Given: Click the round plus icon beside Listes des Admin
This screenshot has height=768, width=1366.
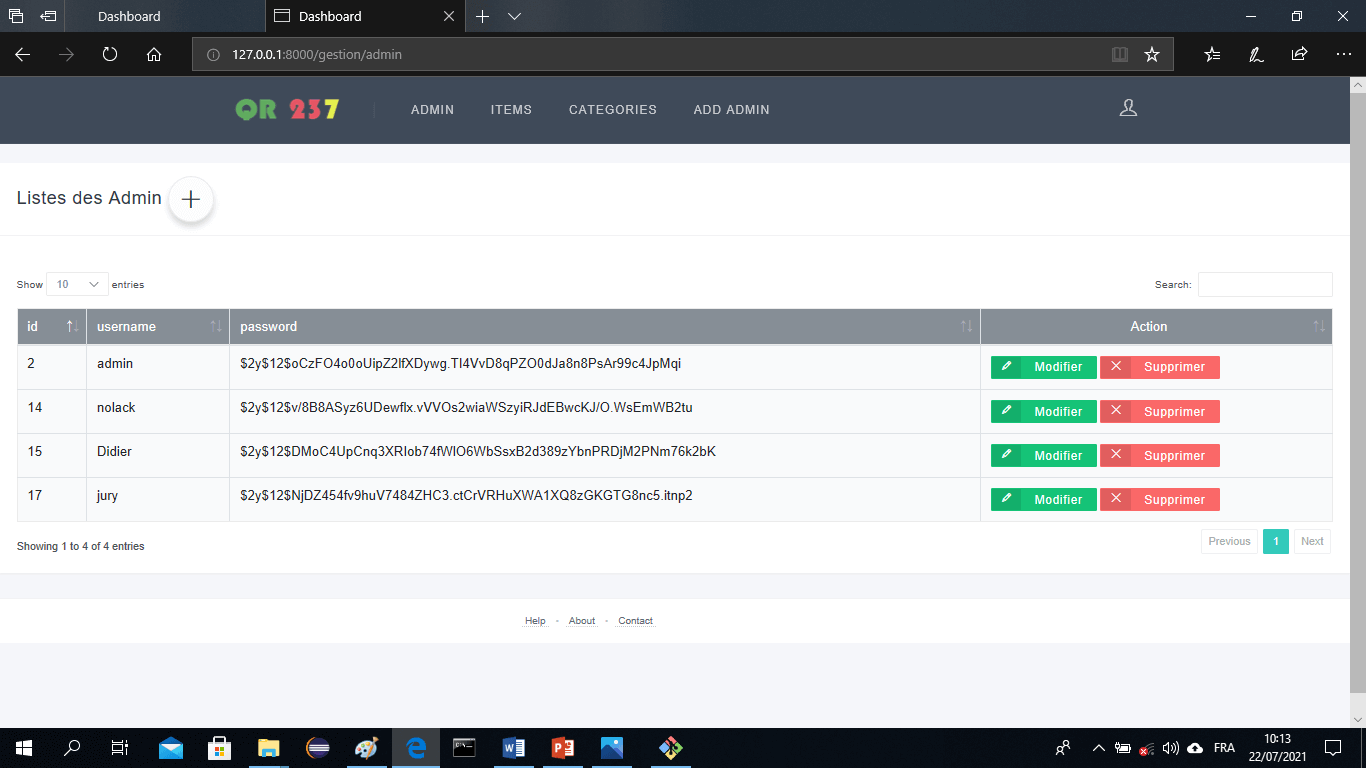Looking at the screenshot, I should (x=191, y=200).
